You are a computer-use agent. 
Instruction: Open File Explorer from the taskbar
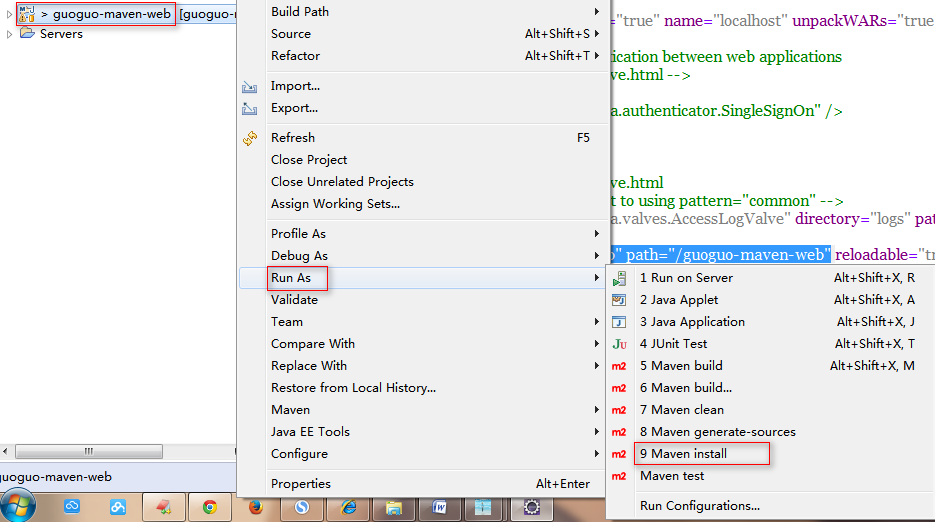pos(394,507)
